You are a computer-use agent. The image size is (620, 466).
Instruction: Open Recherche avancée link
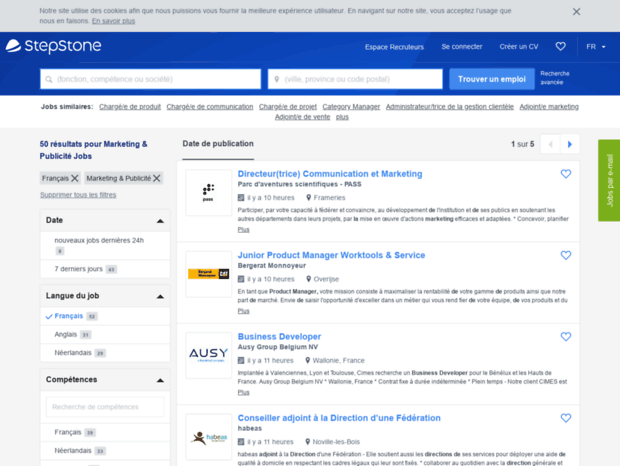[555, 78]
